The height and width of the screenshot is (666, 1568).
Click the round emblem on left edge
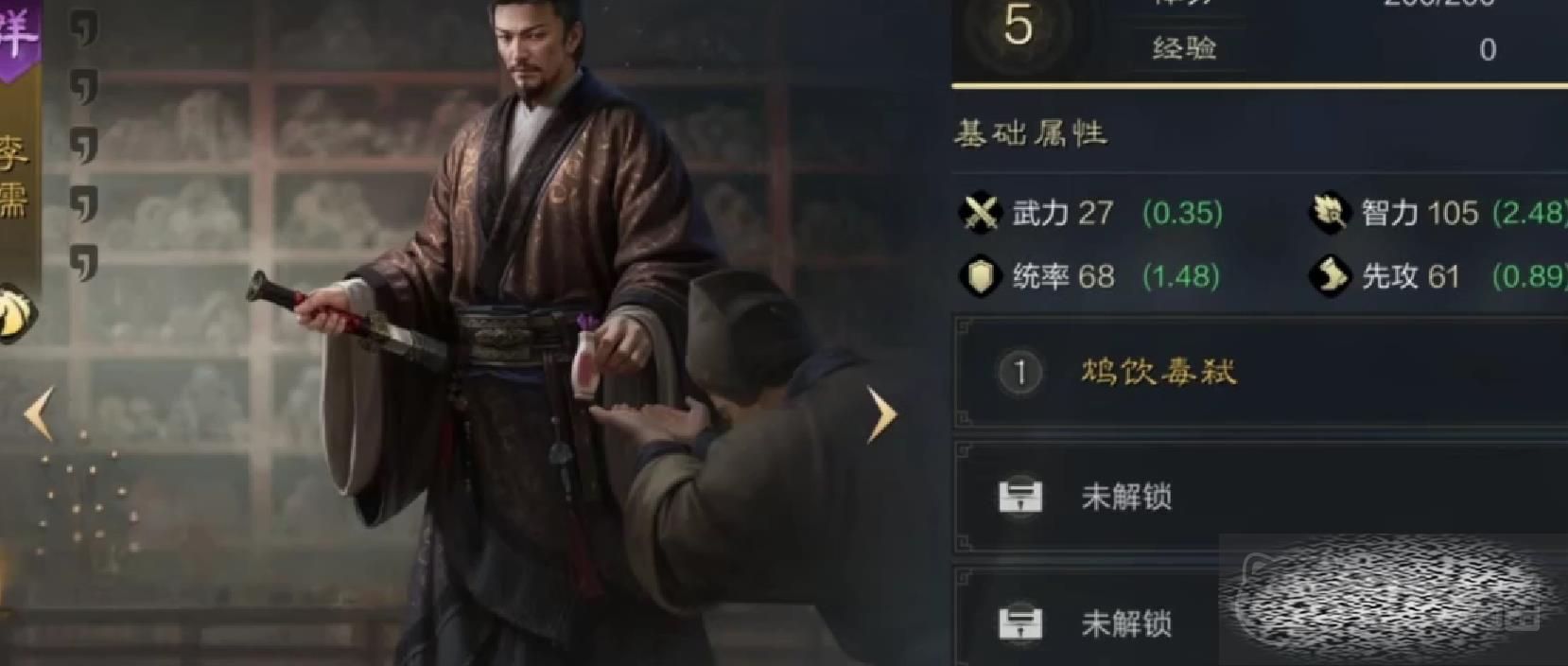click(16, 312)
